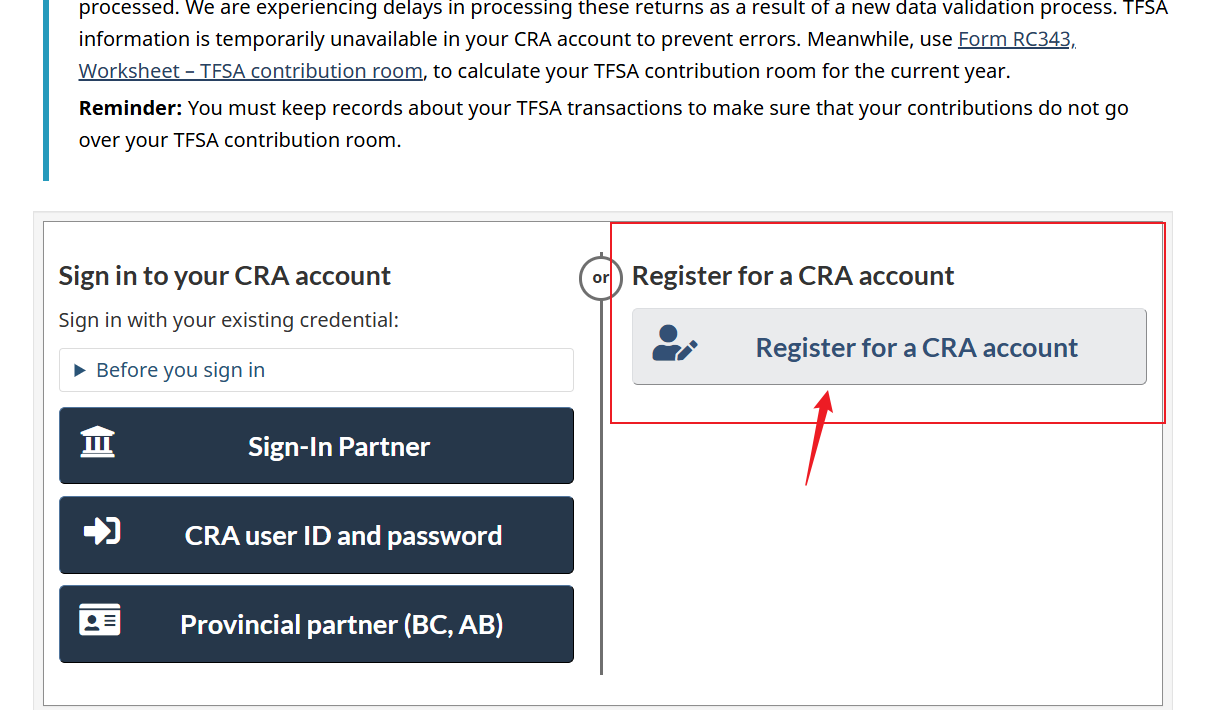Choose the "CRA user ID and password" label

343,536
